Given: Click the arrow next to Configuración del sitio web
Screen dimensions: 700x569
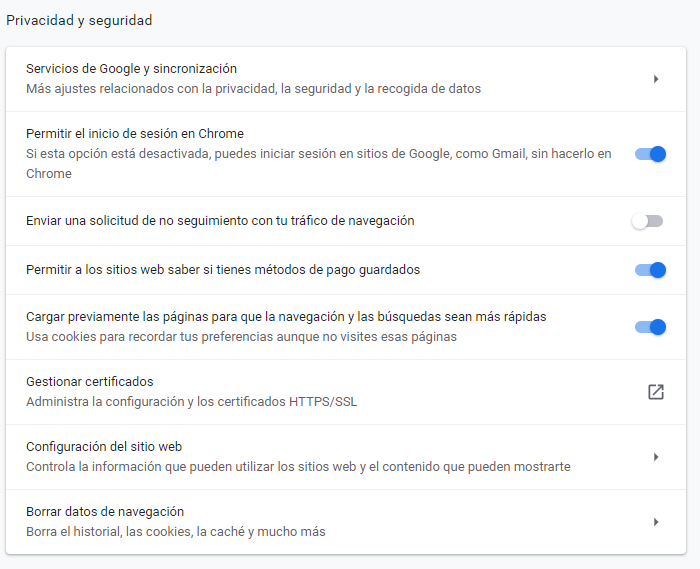Looking at the screenshot, I should click(x=656, y=457).
